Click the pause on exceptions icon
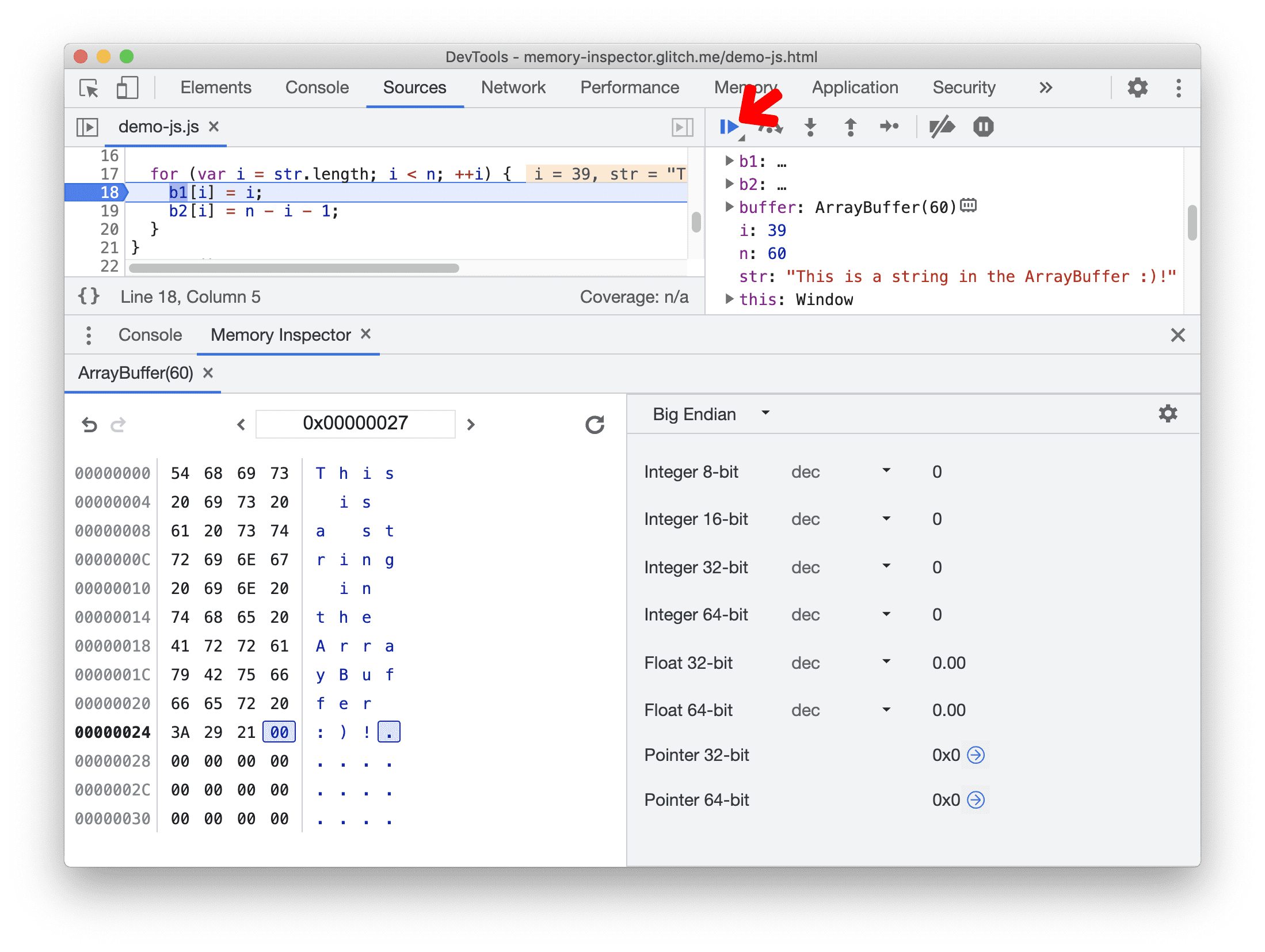1265x952 pixels. (983, 126)
